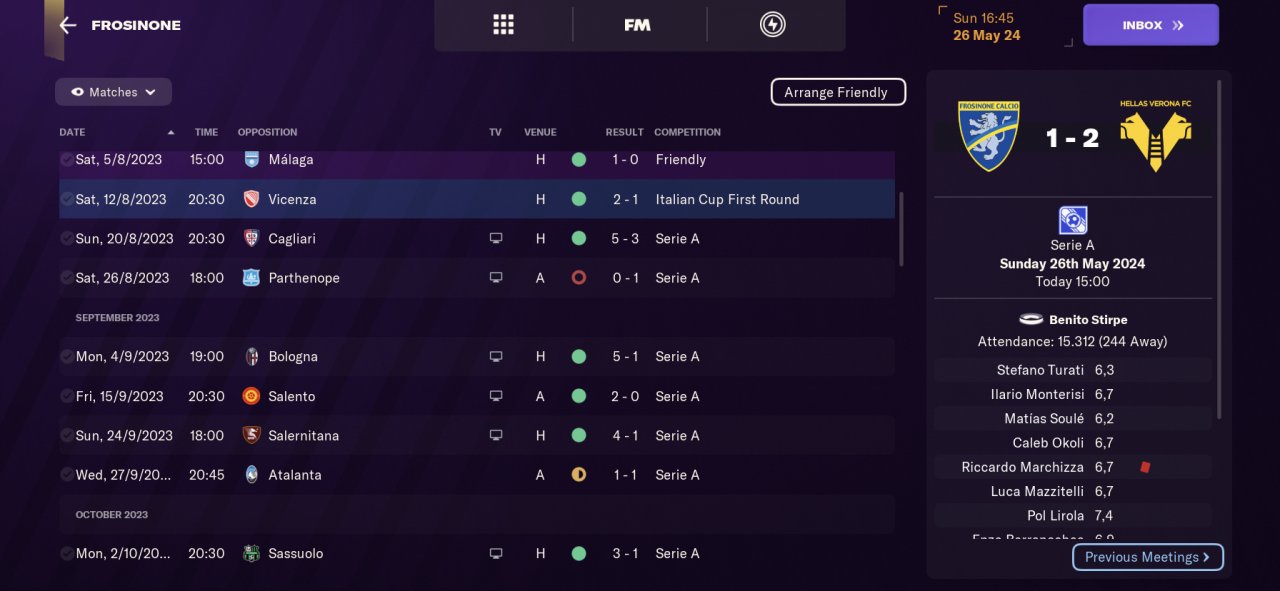Open the grid menu icon in top bar
Image resolution: width=1280 pixels, height=591 pixels.
(x=503, y=25)
